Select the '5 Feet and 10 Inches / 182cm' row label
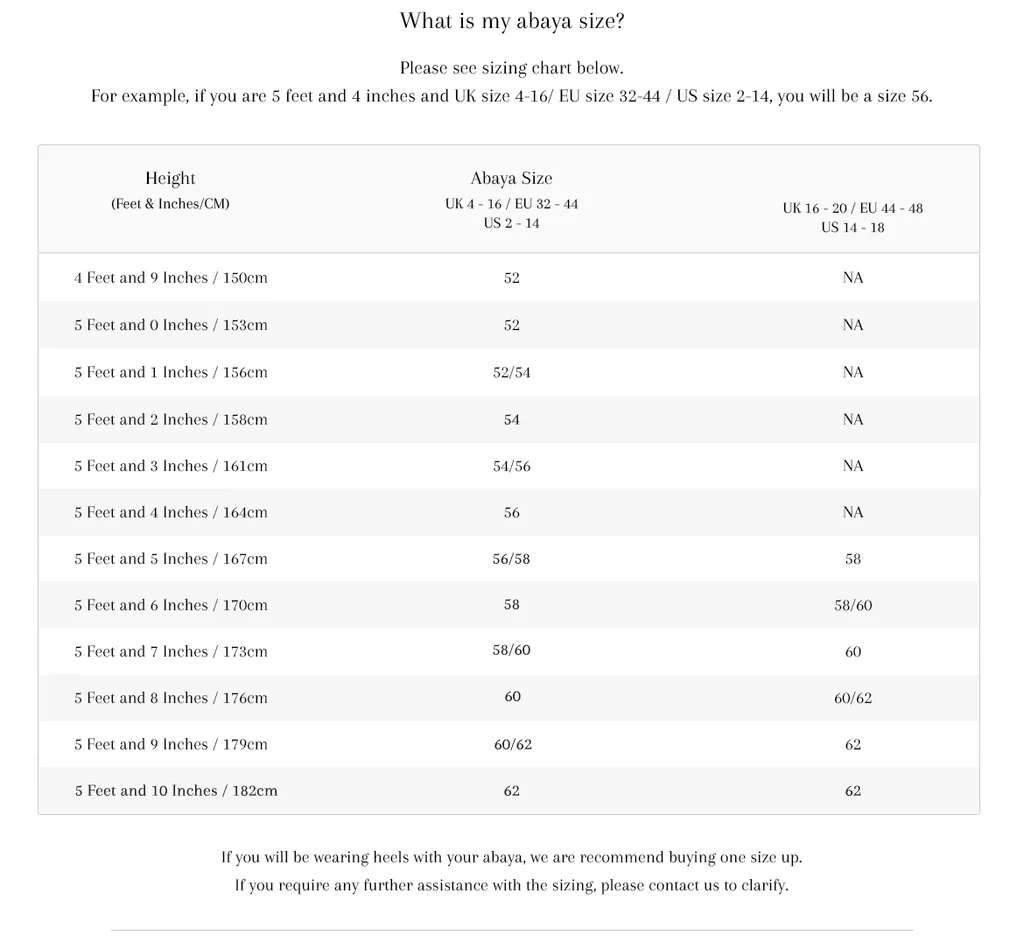The height and width of the screenshot is (942, 1024). (176, 790)
